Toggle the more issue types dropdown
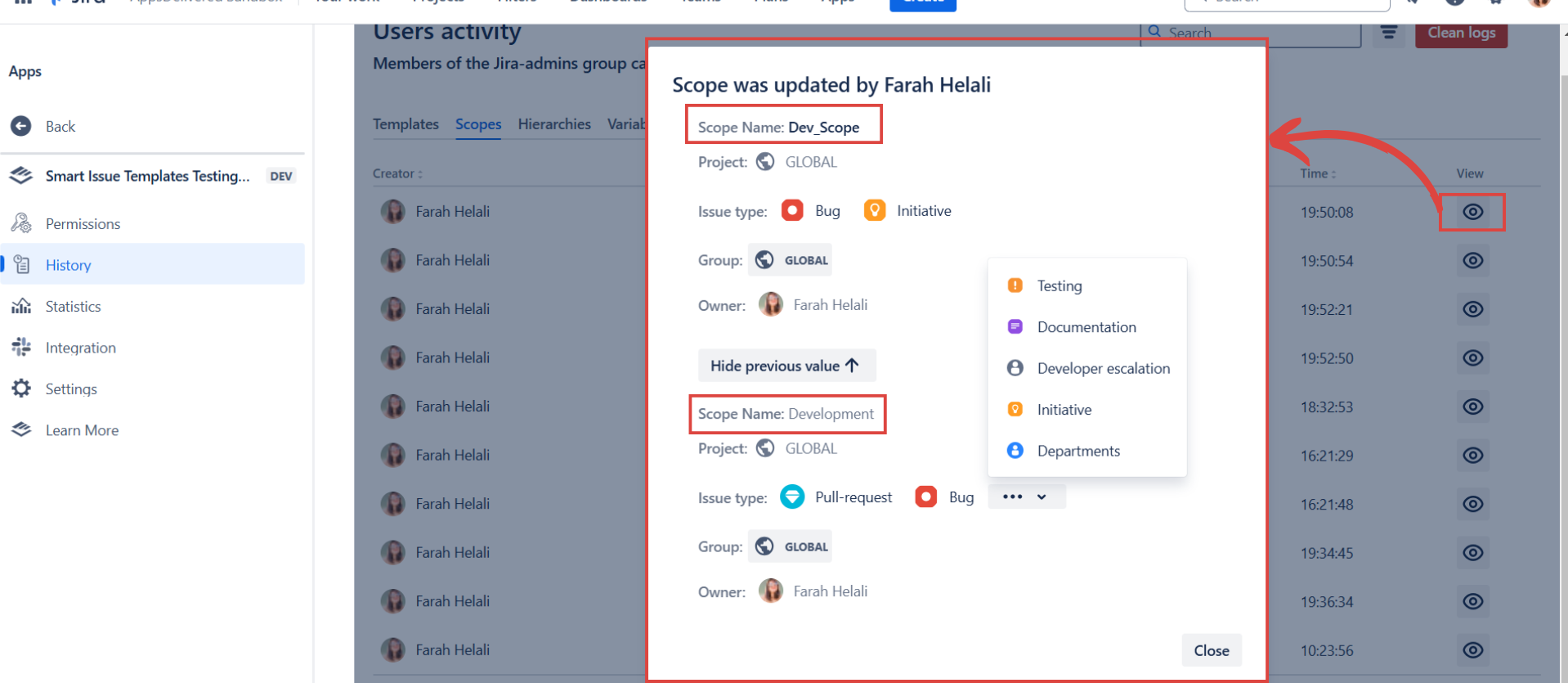Screen dimensions: 1568x683 click(1025, 497)
